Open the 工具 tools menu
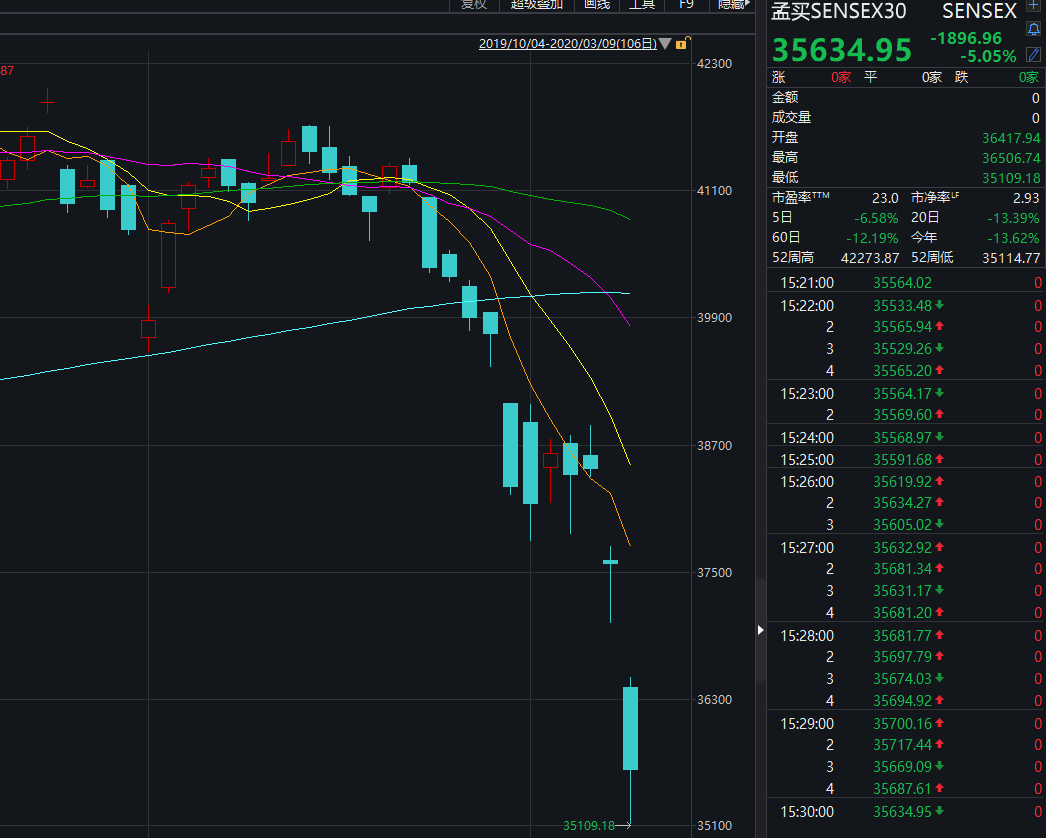Image resolution: width=1046 pixels, height=838 pixels. (x=642, y=4)
